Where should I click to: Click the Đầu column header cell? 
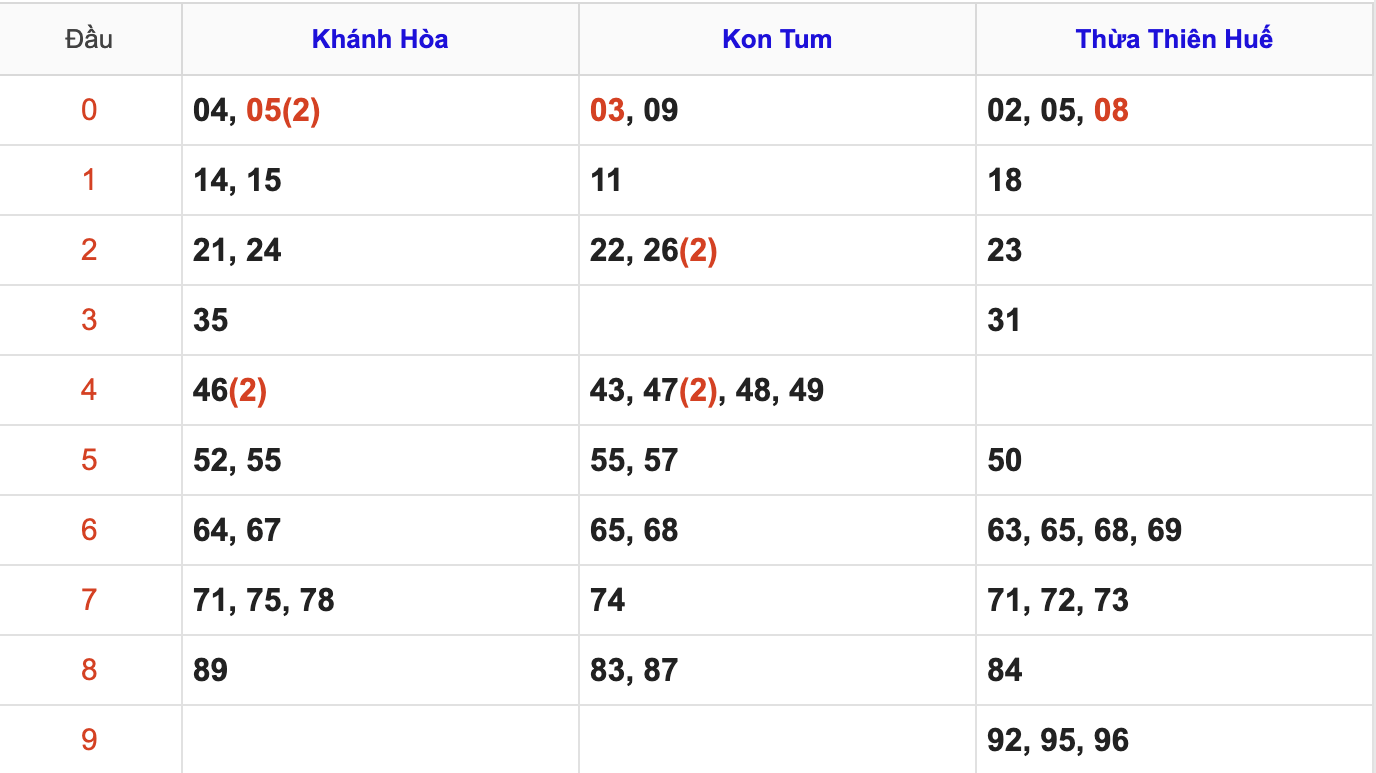pos(89,39)
